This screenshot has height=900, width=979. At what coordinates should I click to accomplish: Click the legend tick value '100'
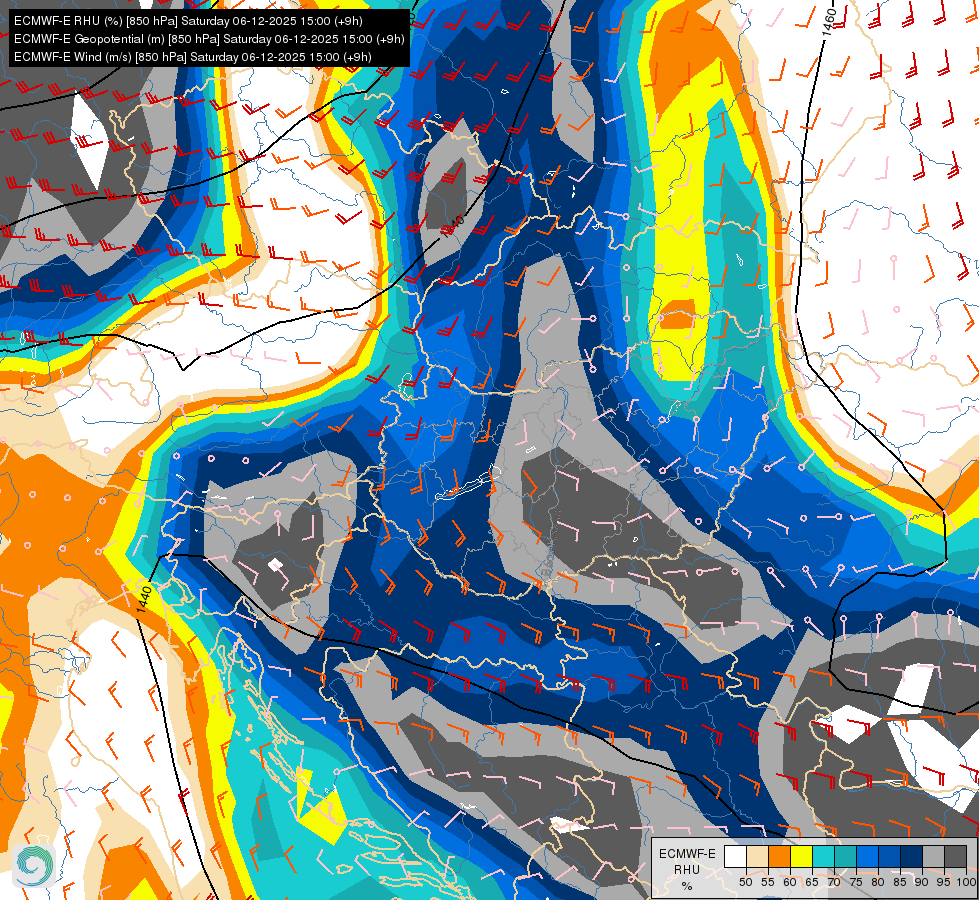[x=966, y=882]
